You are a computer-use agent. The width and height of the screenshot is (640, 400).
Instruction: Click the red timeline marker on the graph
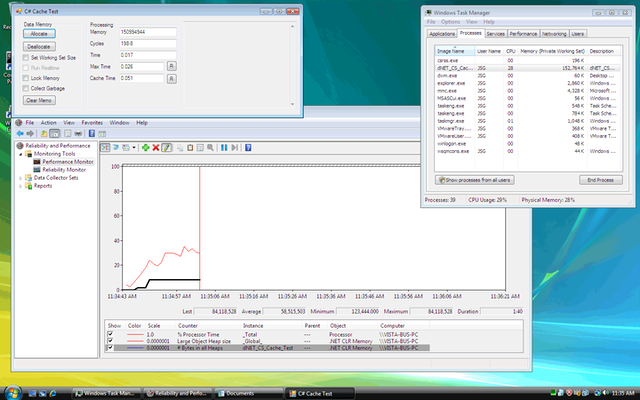[x=200, y=228]
